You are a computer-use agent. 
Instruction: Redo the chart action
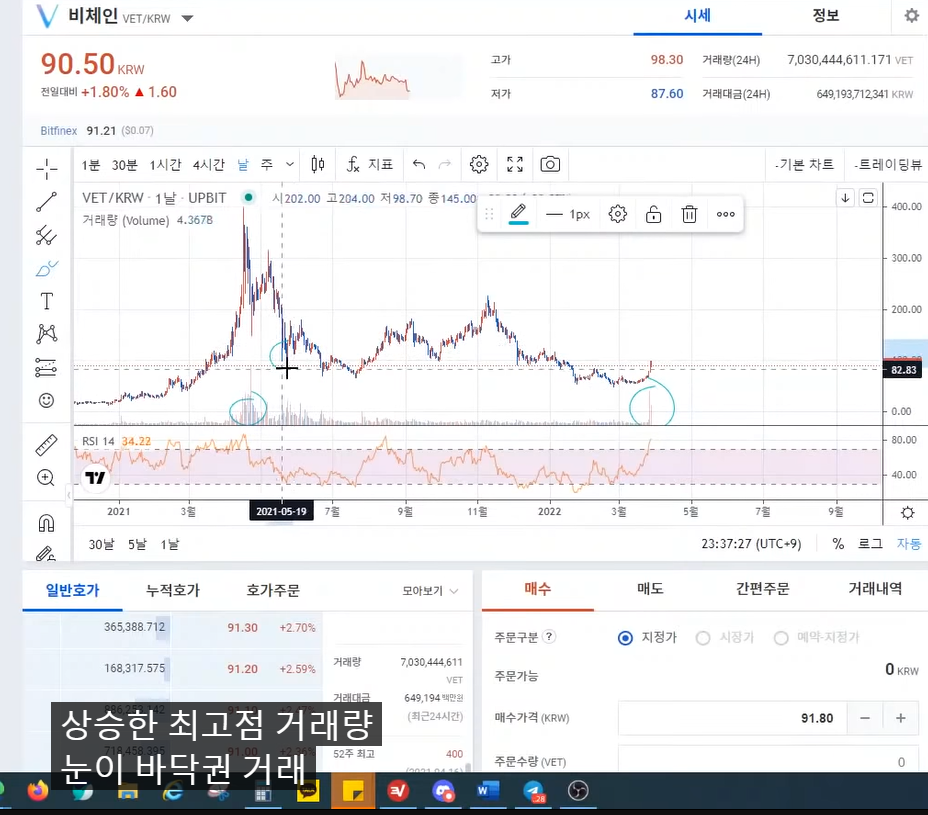[x=444, y=165]
